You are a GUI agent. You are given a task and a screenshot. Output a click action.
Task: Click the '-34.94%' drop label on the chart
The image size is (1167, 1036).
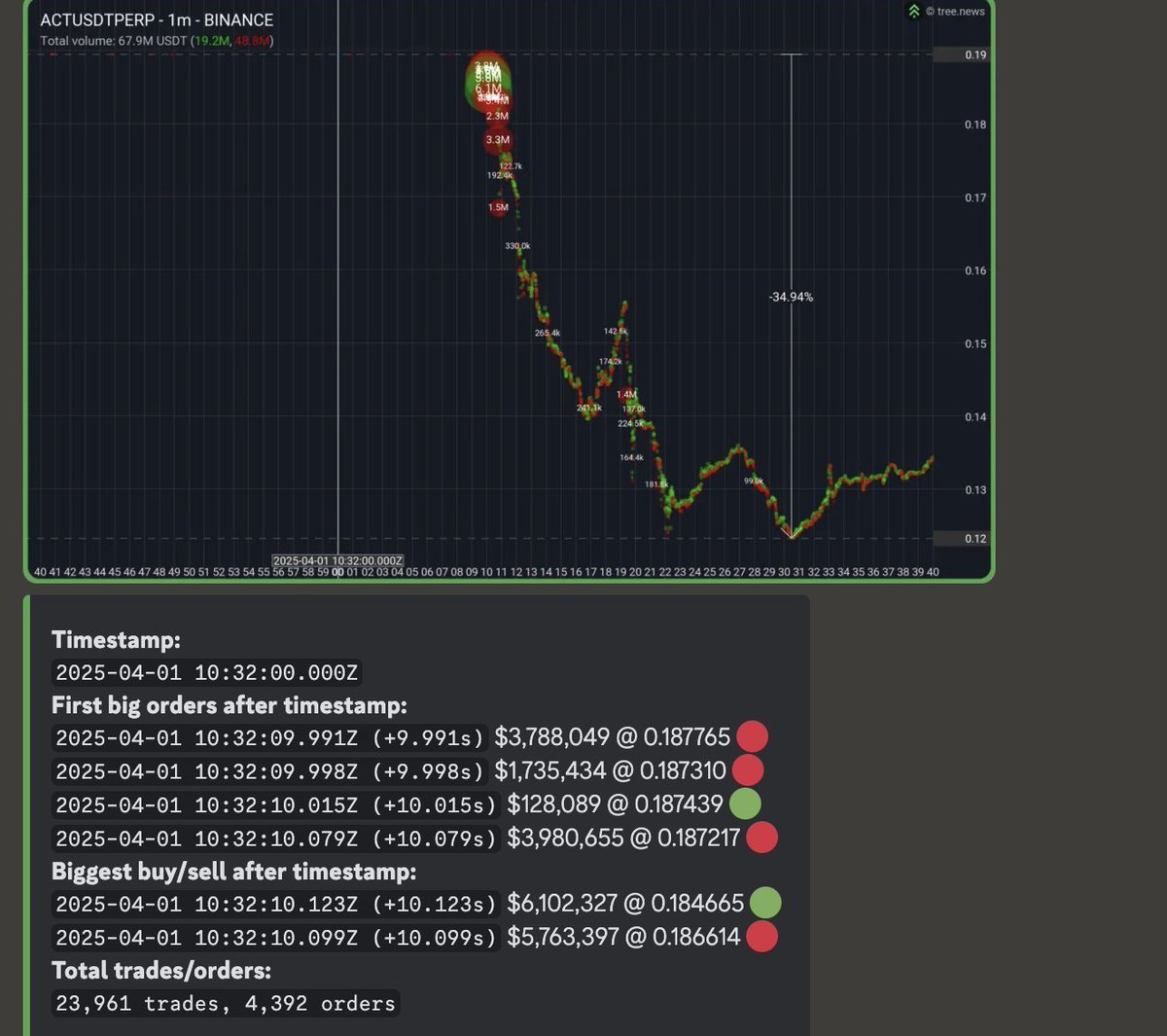[791, 297]
